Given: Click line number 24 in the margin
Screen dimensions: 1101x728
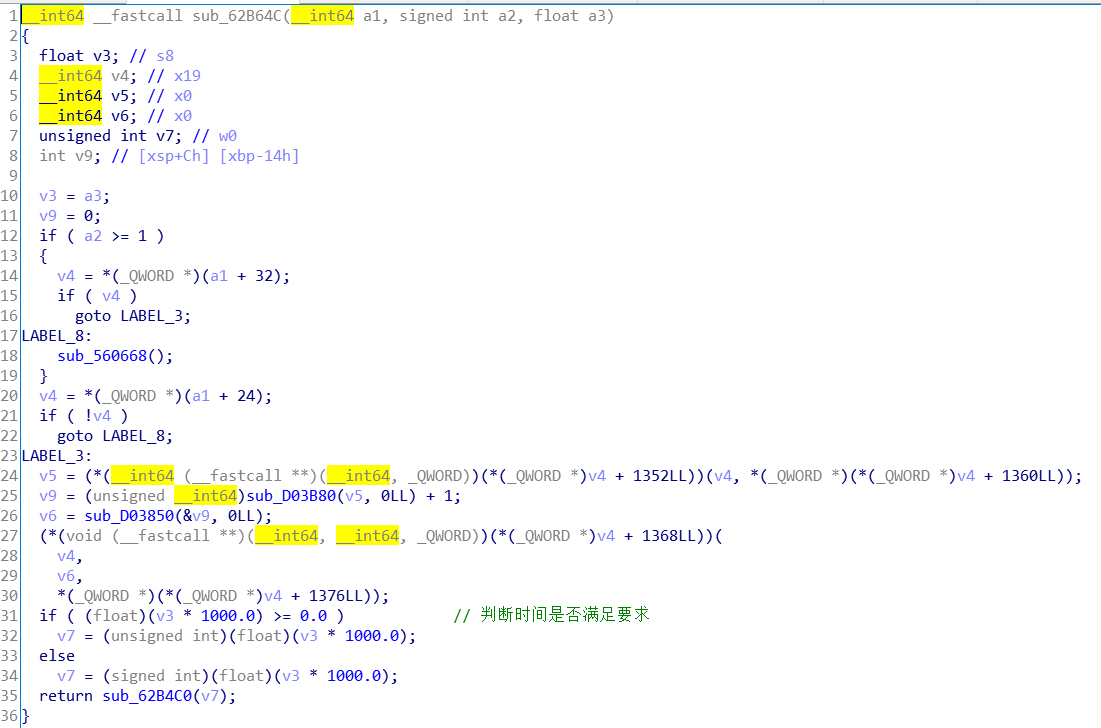Looking at the screenshot, I should pos(11,475).
